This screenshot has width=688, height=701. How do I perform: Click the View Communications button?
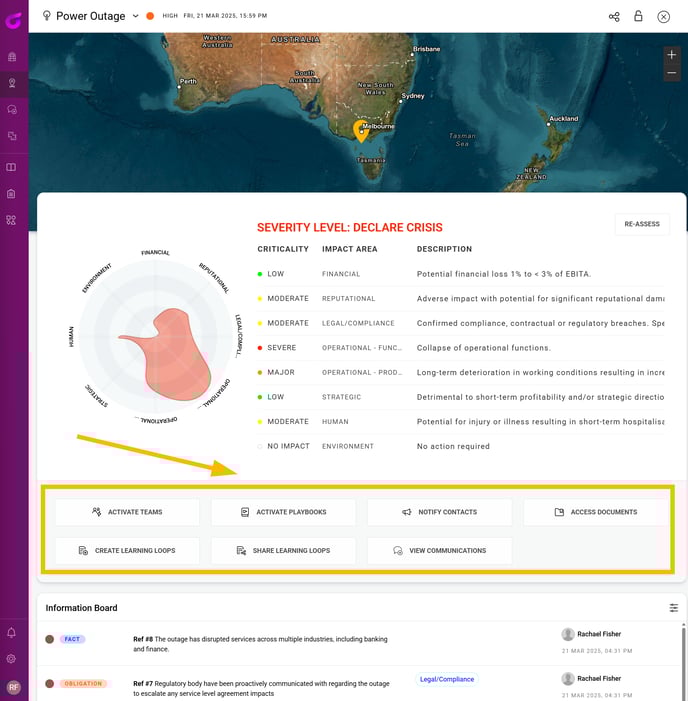(439, 550)
